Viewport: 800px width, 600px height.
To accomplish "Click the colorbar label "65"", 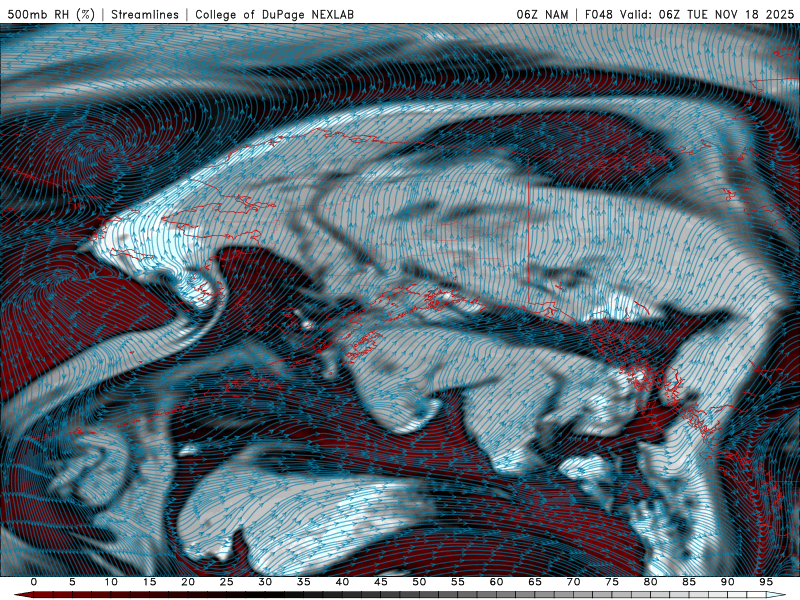I will (x=535, y=582).
